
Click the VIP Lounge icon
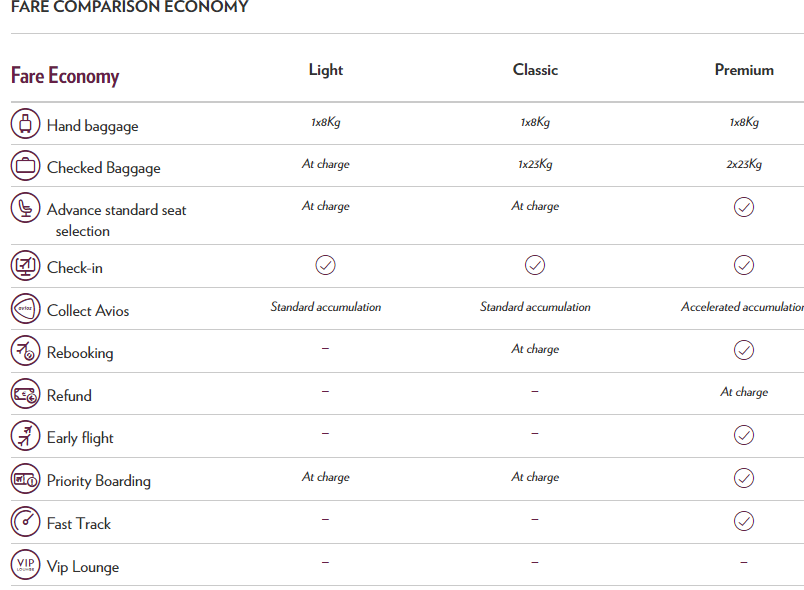(25, 565)
